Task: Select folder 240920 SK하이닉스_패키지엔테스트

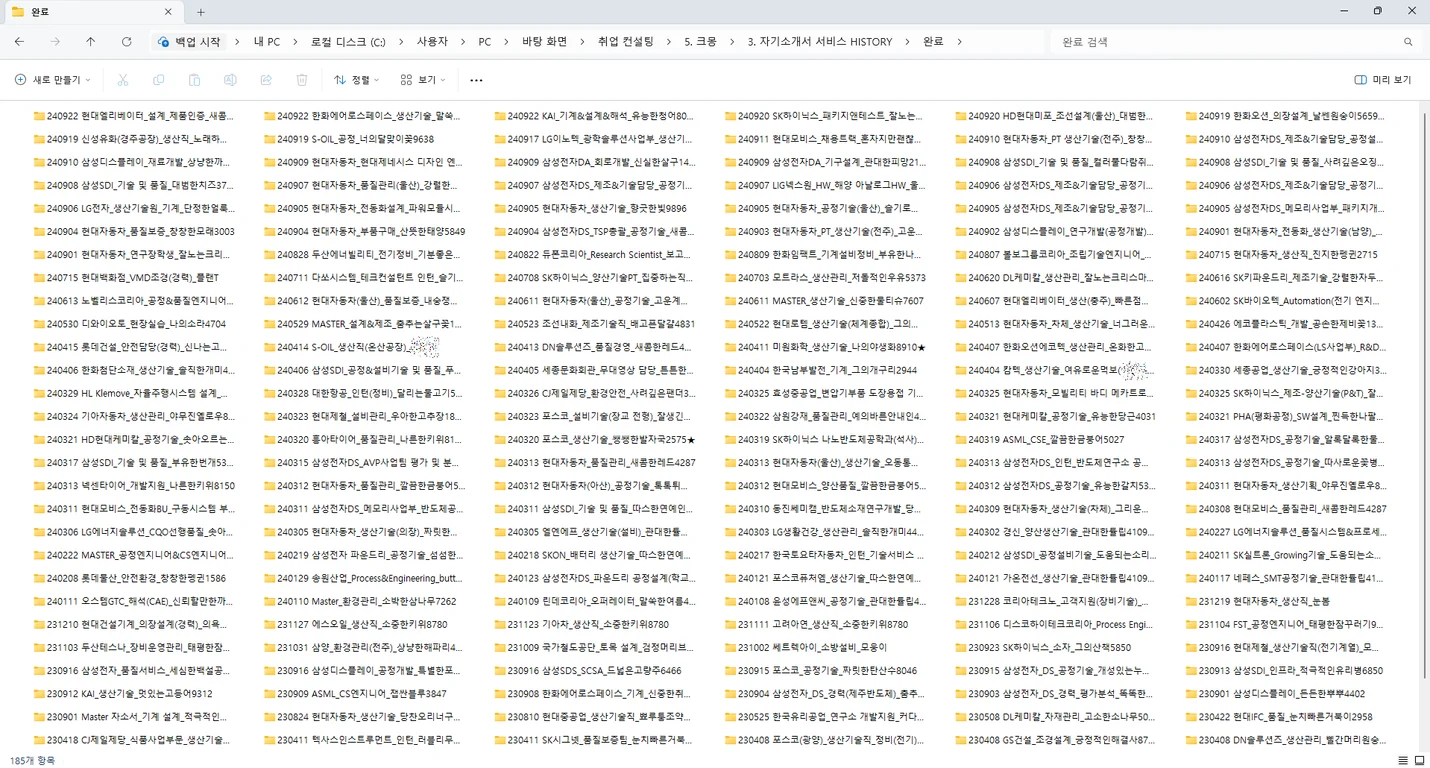Action: point(823,116)
